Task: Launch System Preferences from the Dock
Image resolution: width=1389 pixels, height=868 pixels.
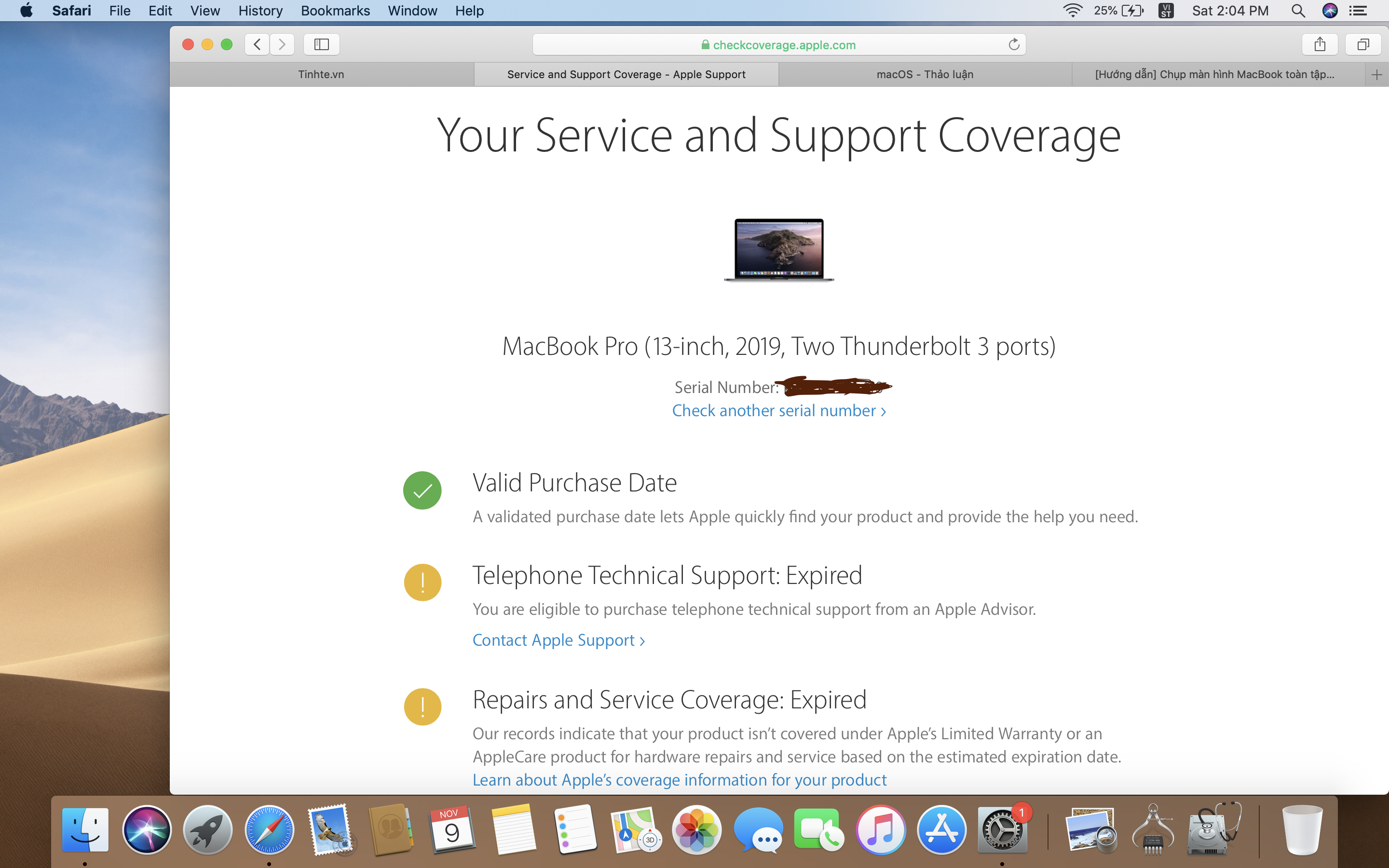Action: (x=1002, y=829)
